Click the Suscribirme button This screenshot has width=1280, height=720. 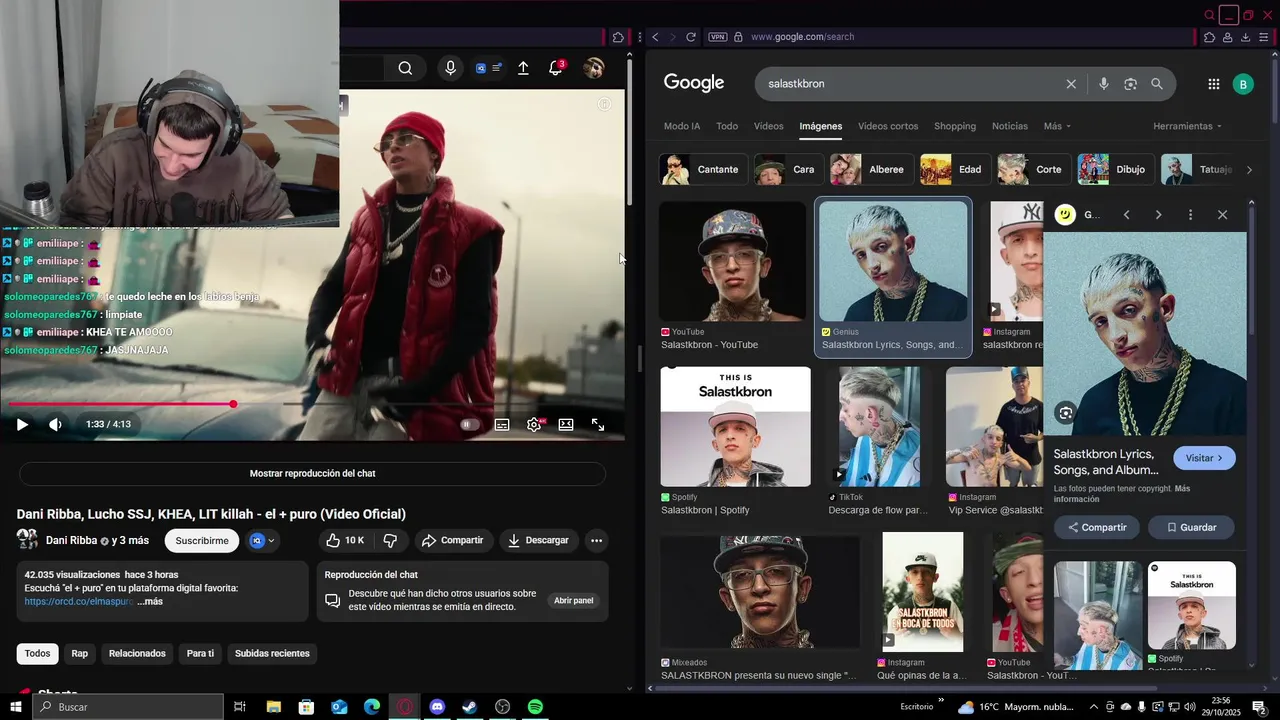click(202, 541)
